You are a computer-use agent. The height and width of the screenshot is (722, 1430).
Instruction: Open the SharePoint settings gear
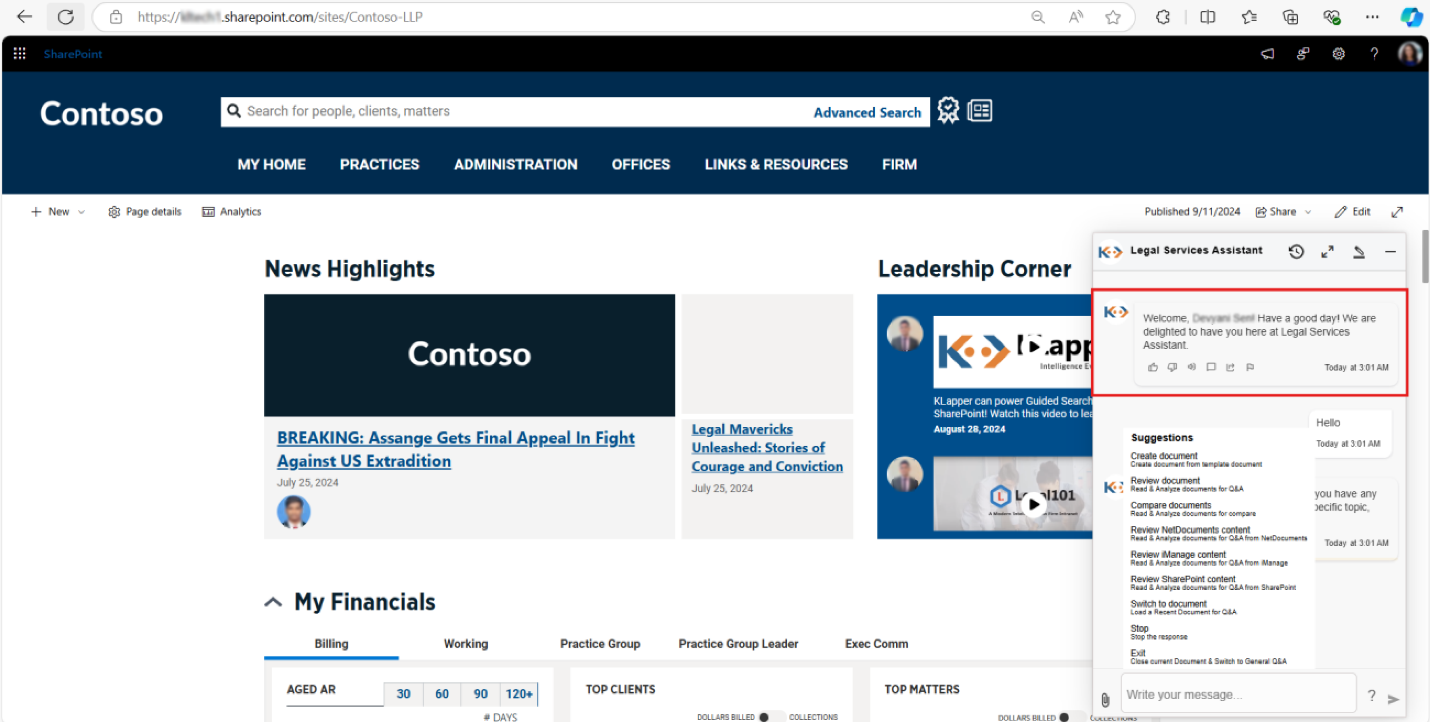[x=1338, y=54]
